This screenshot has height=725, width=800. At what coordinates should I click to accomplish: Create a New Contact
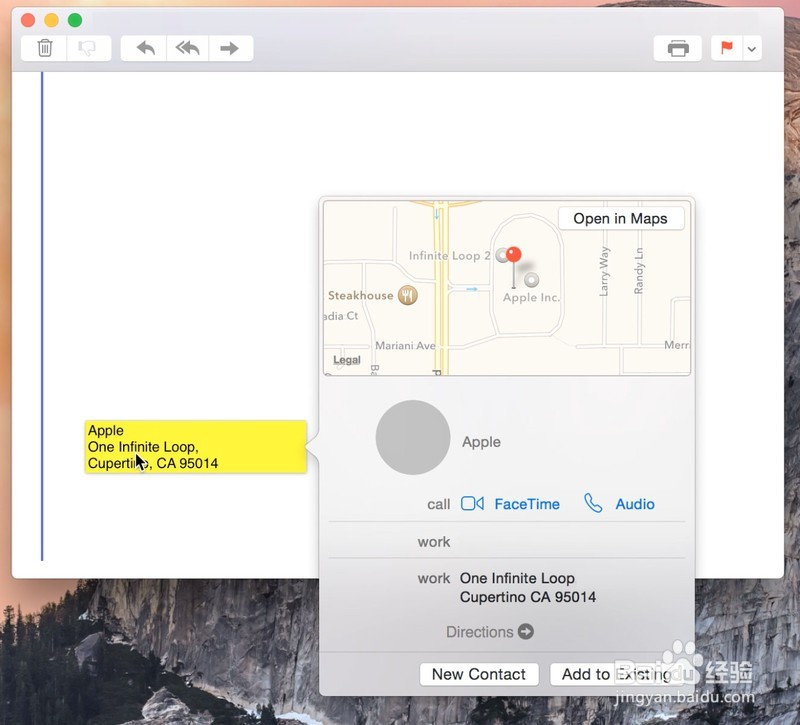[479, 674]
